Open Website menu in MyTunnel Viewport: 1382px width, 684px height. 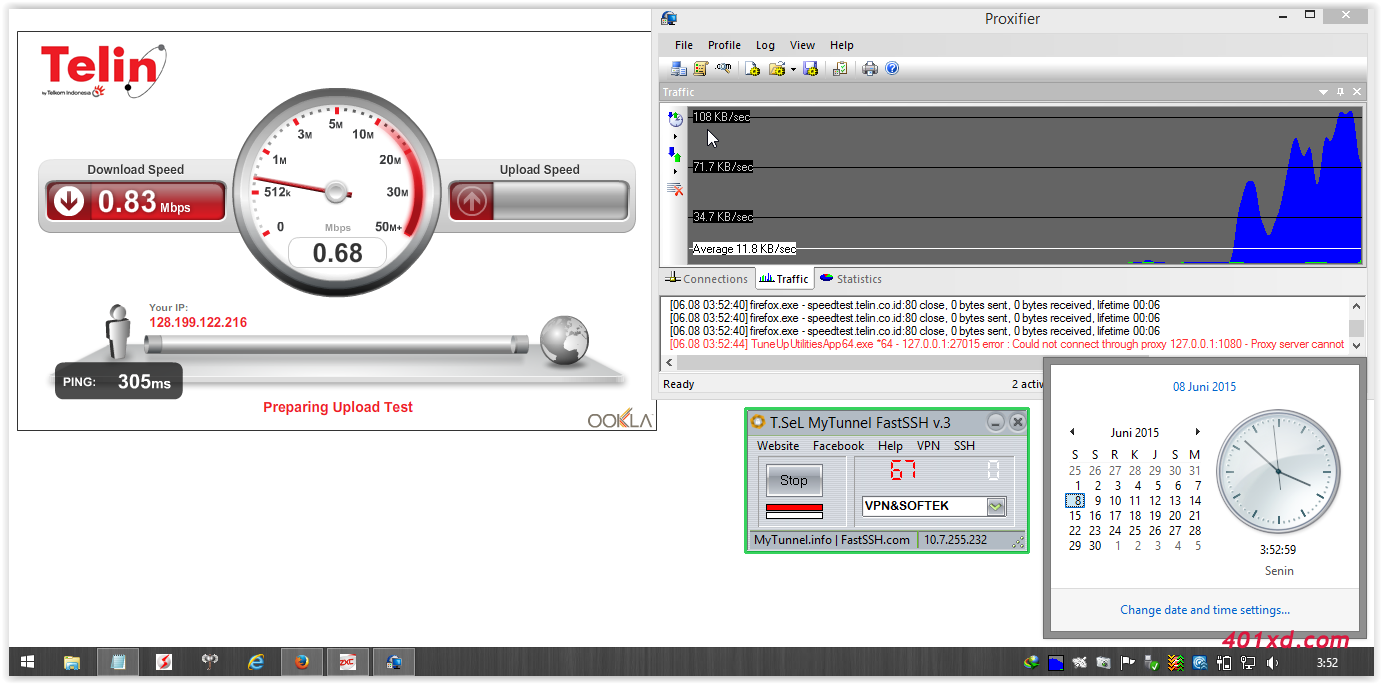pos(778,446)
